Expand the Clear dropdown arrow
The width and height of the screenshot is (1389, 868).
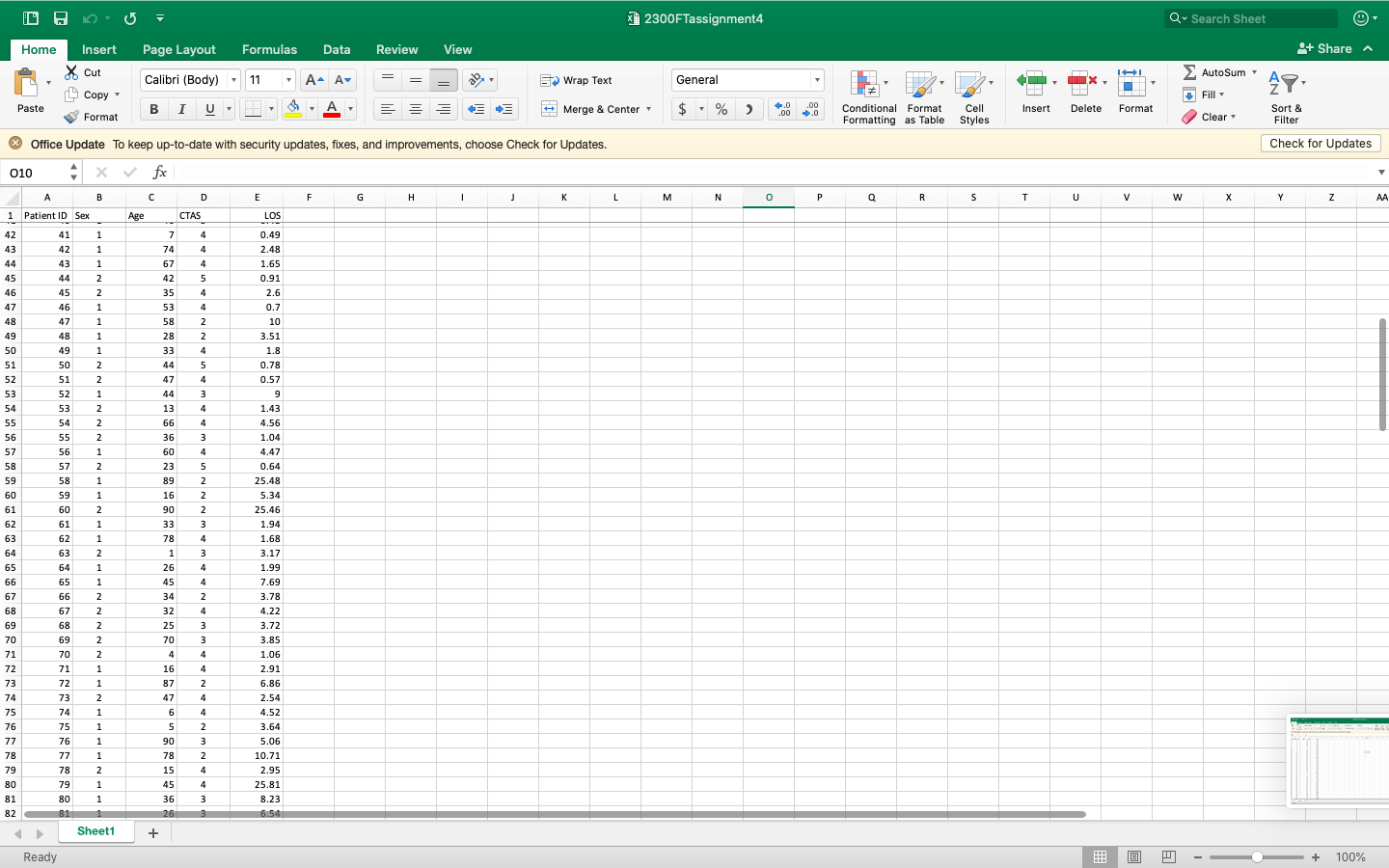tap(1233, 117)
